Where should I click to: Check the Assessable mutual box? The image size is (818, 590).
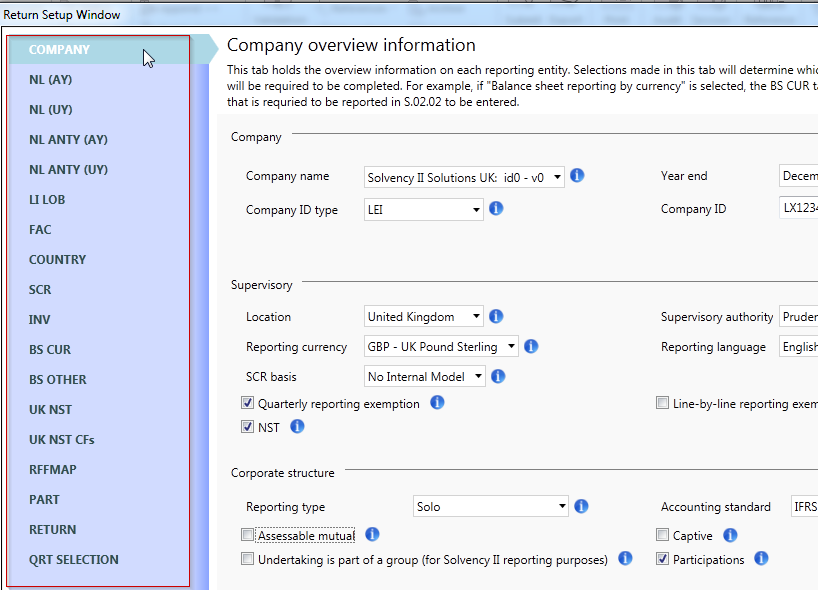(x=247, y=534)
